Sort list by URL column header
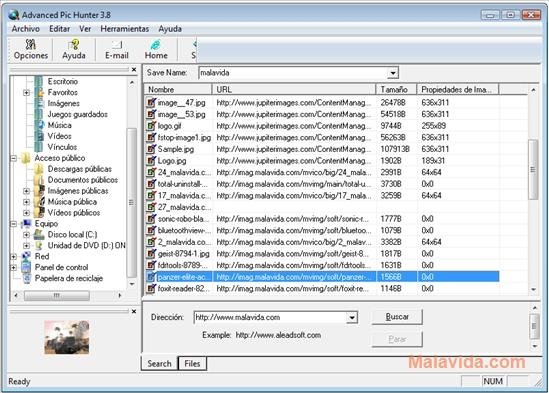This screenshot has height=393, width=549. click(294, 90)
